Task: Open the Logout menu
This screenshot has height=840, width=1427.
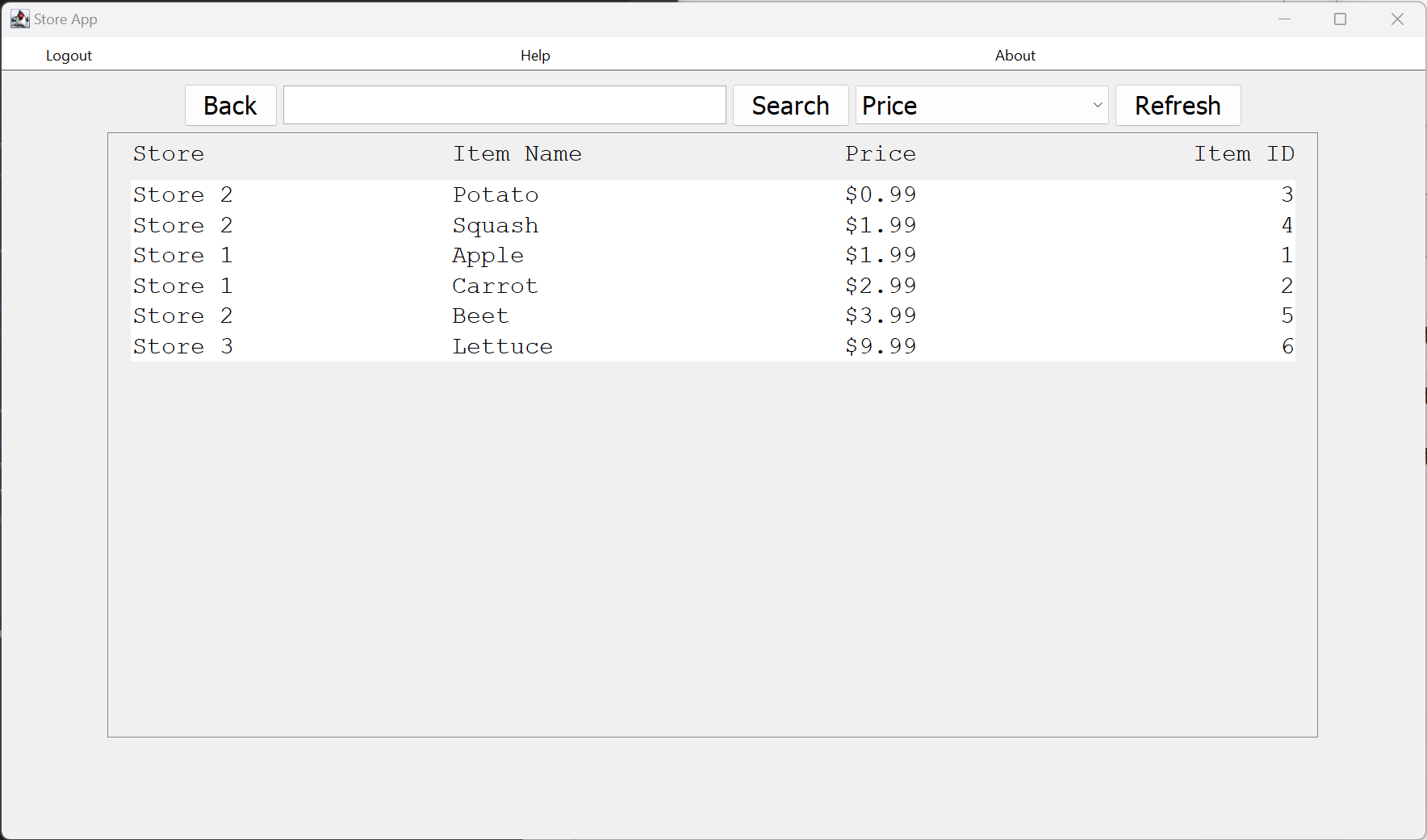Action: click(69, 56)
